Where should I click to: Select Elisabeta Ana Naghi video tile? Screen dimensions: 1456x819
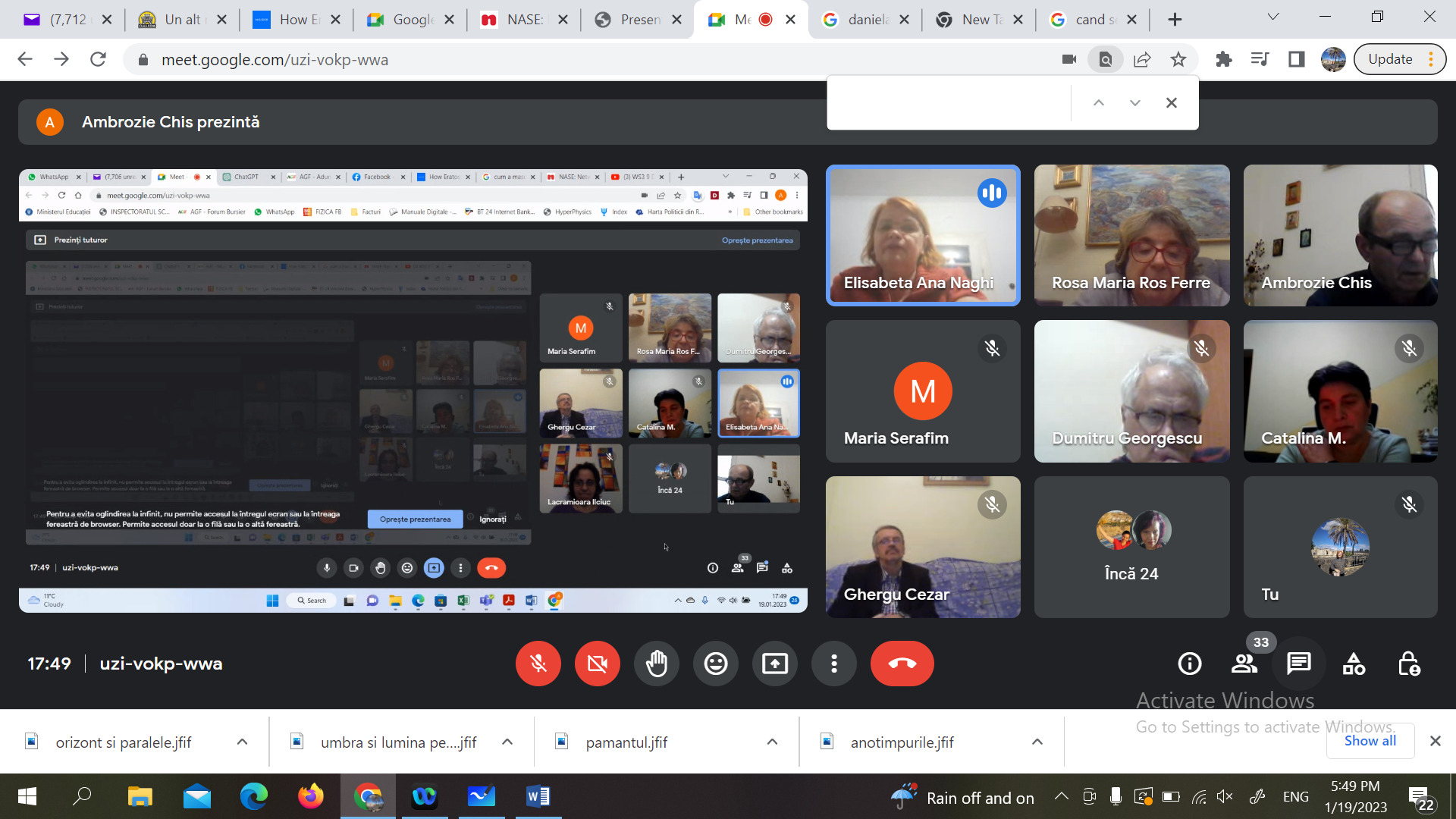[x=923, y=236]
